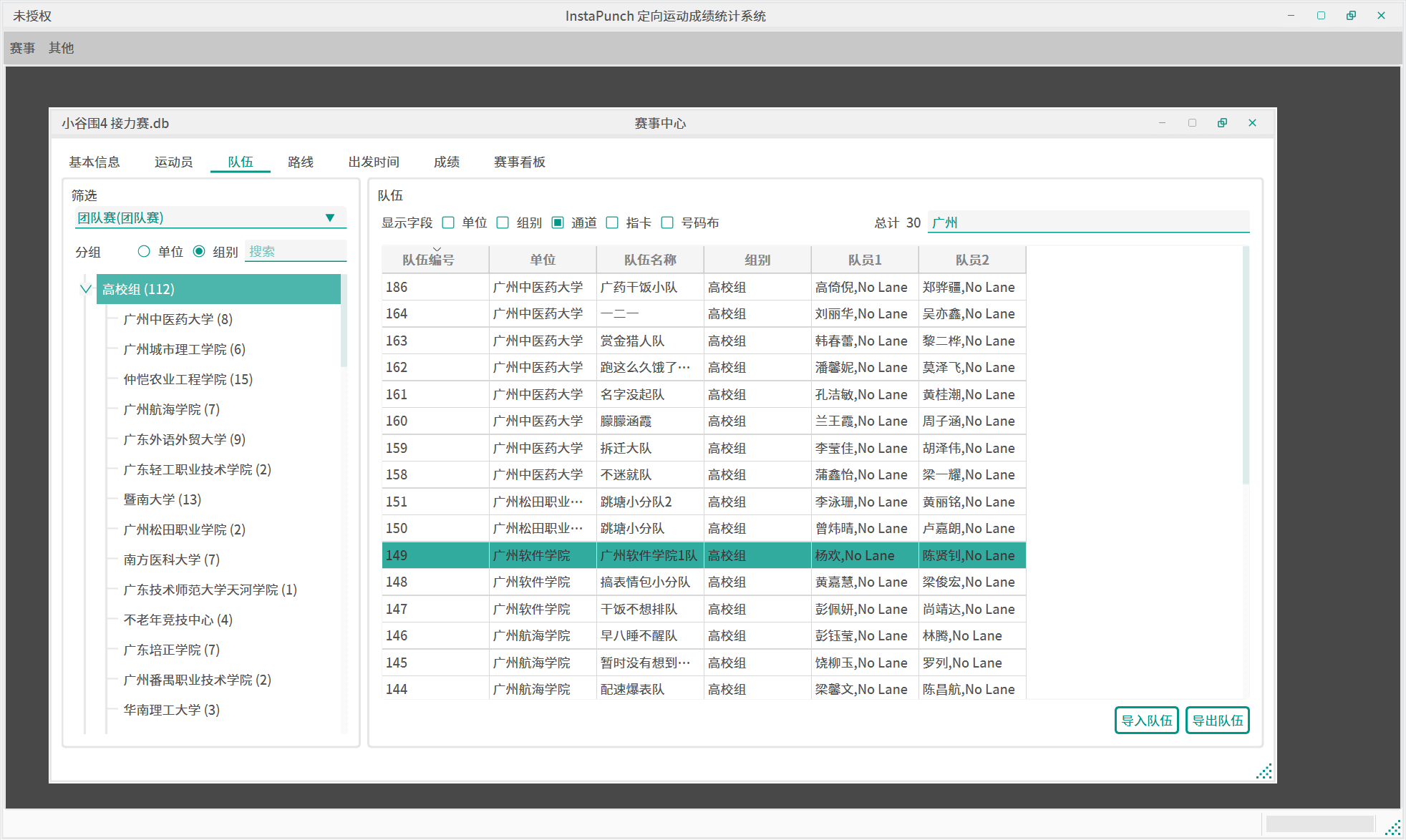
Task: Minimize the InstaPunch main window
Action: 1291,16
